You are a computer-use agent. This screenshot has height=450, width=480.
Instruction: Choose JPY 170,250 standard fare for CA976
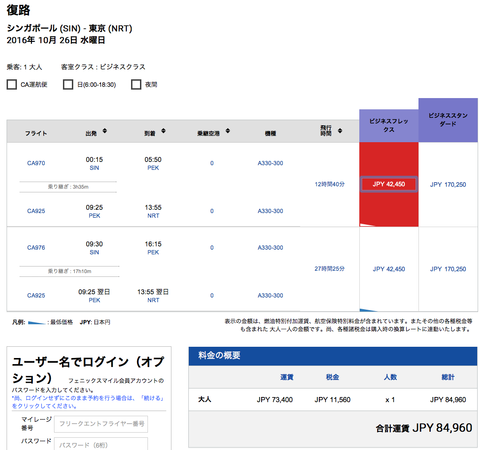(448, 269)
